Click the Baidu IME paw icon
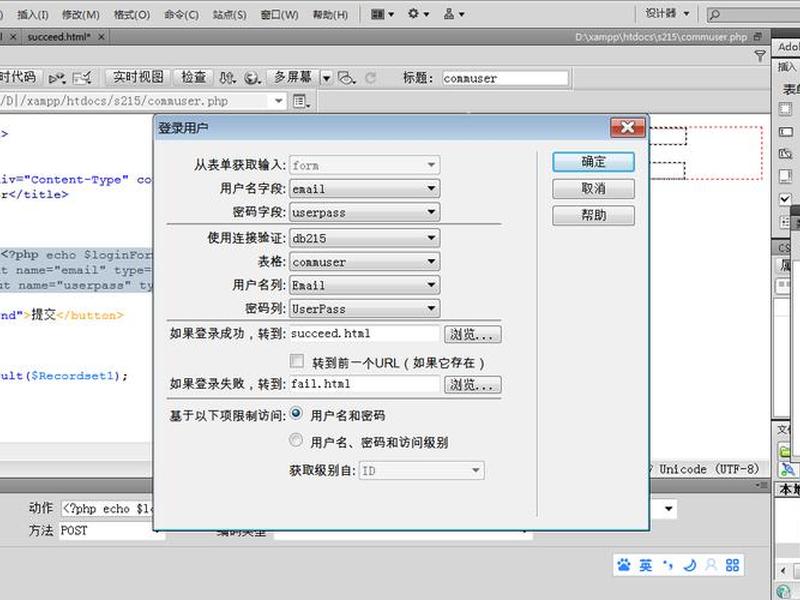Image resolution: width=800 pixels, height=600 pixels. tap(623, 565)
